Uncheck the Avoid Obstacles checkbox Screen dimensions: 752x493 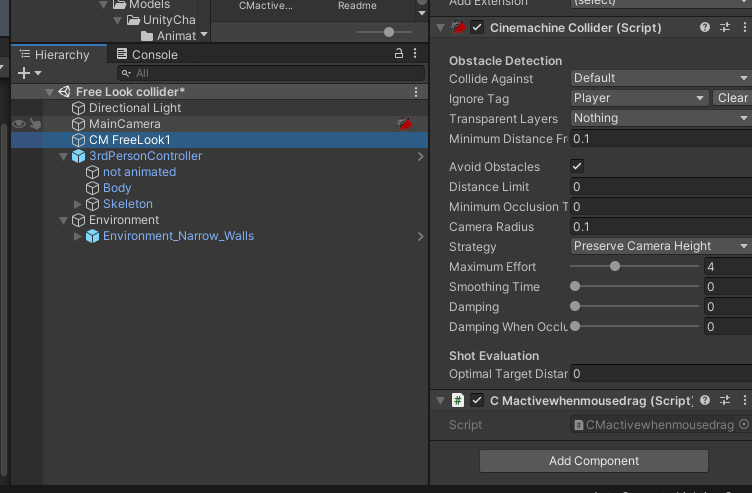[577, 166]
